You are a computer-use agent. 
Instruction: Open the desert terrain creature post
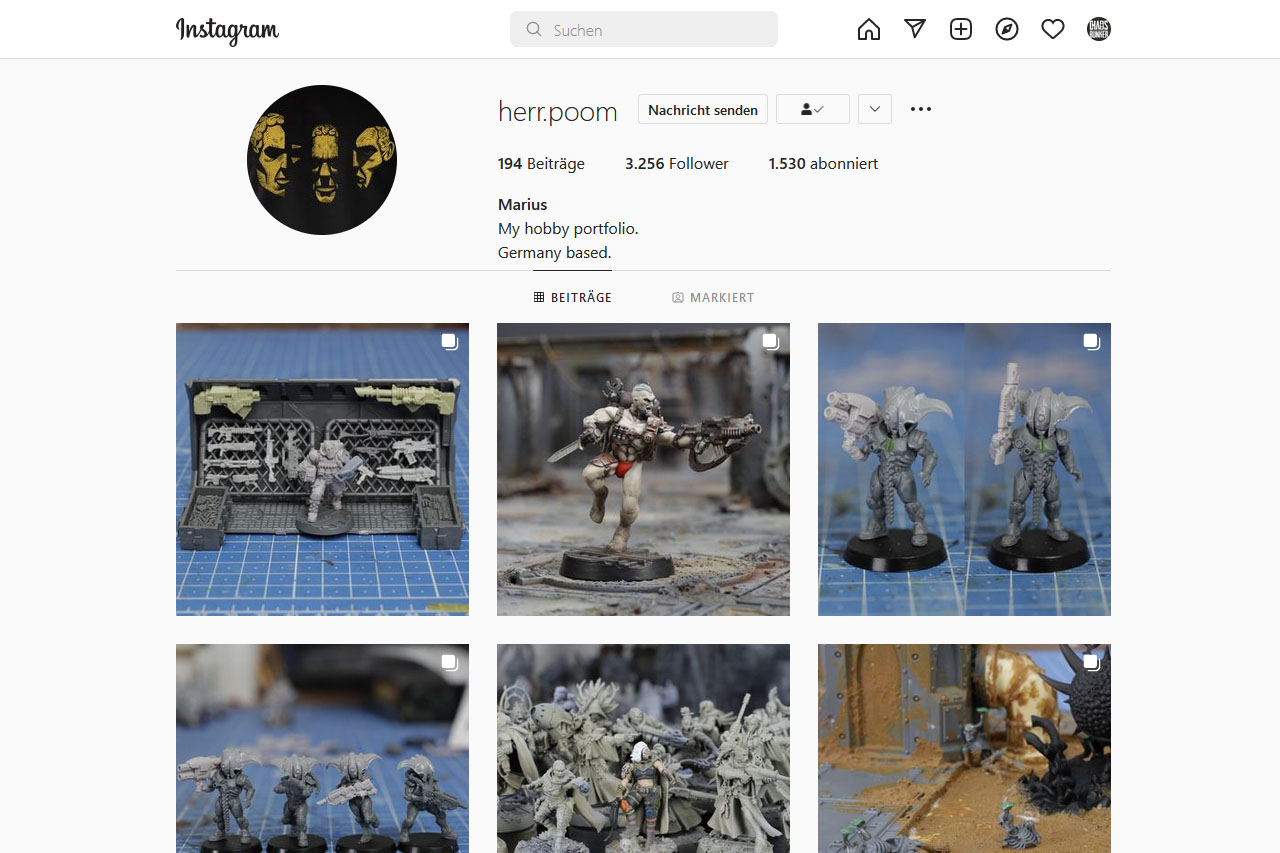tap(964, 748)
